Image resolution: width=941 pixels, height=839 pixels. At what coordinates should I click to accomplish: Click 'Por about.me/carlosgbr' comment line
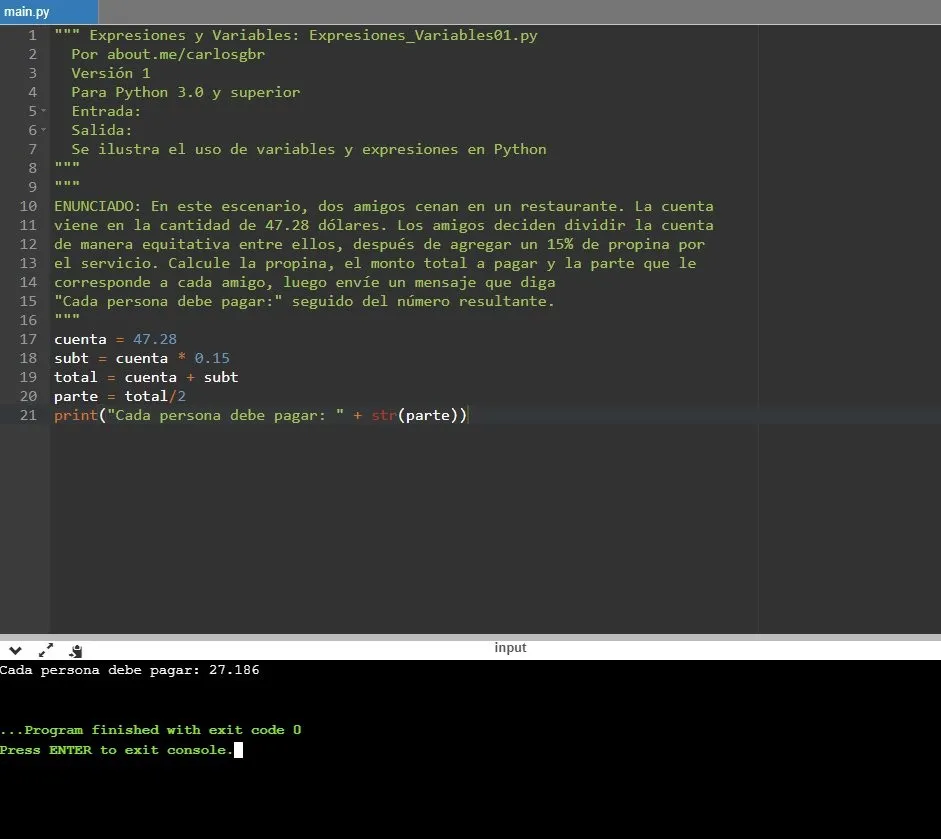click(168, 54)
